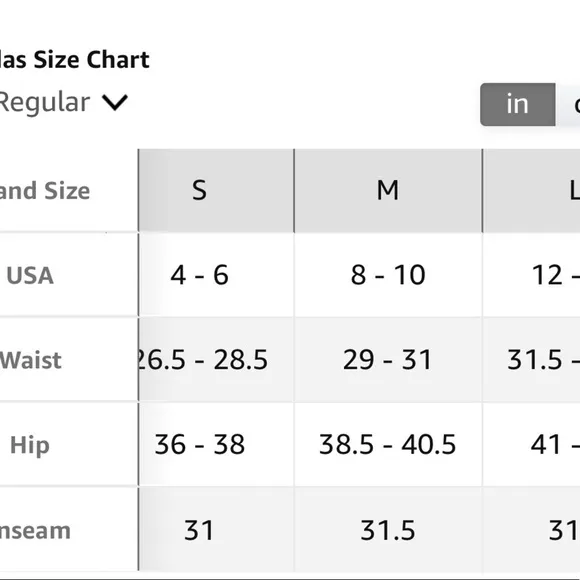Click the Brand Size row label
580x580 pixels.
click(44, 191)
